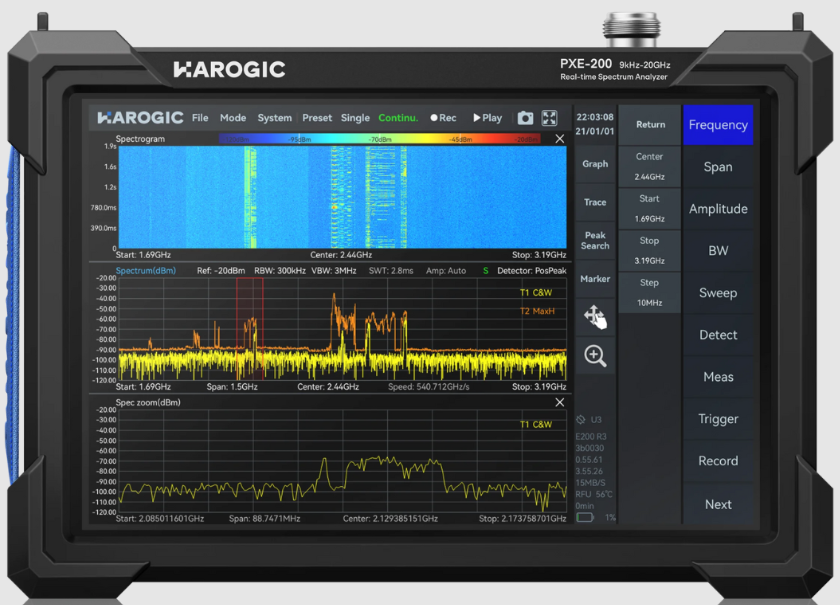This screenshot has width=840, height=605.
Task: Open the Mode menu
Action: coord(233,118)
